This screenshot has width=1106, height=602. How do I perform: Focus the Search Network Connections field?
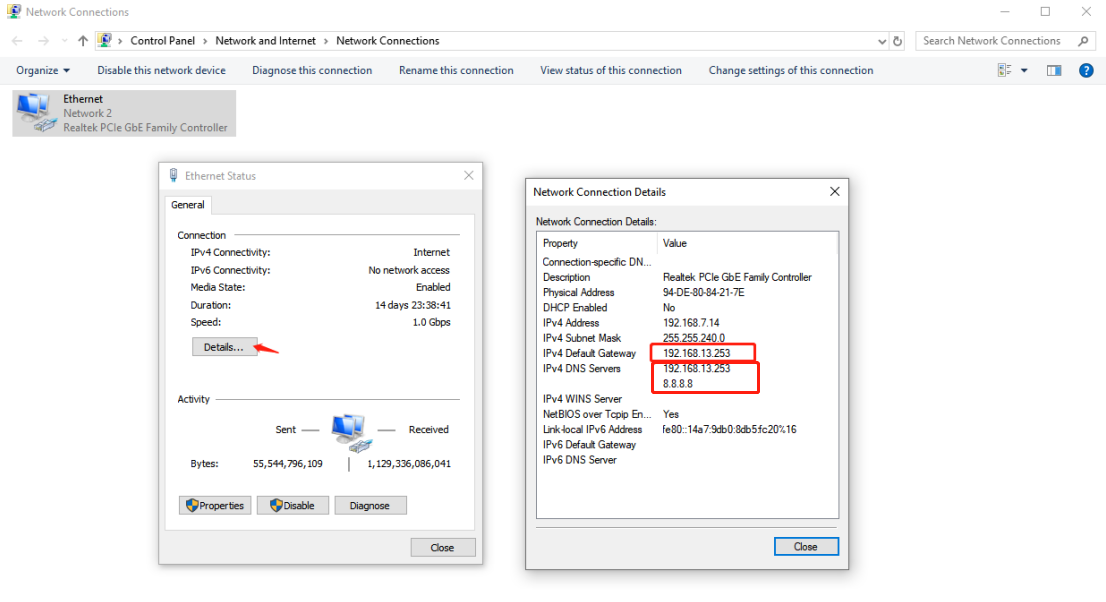tap(1005, 41)
